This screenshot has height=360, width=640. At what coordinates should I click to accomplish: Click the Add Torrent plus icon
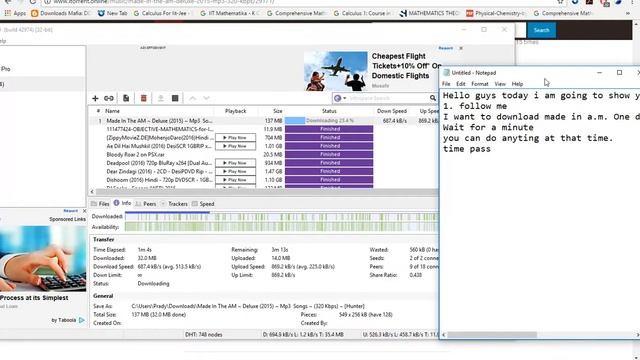click(95, 98)
